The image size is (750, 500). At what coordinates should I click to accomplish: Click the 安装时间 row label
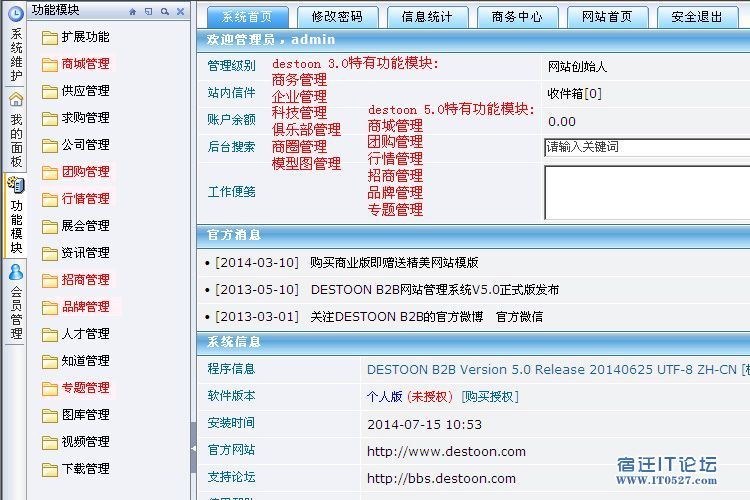click(x=232, y=423)
